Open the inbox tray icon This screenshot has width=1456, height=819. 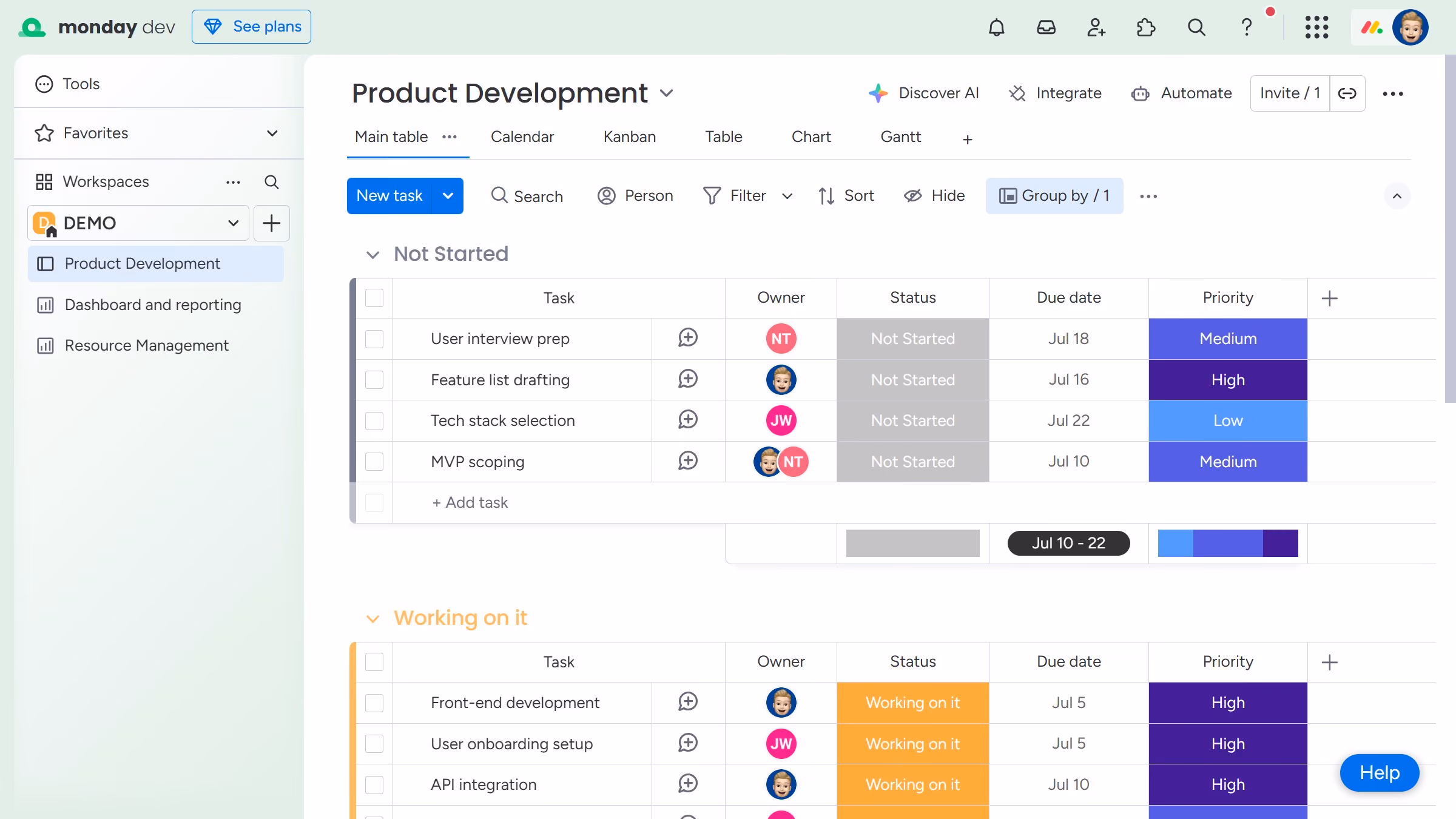point(1046,27)
